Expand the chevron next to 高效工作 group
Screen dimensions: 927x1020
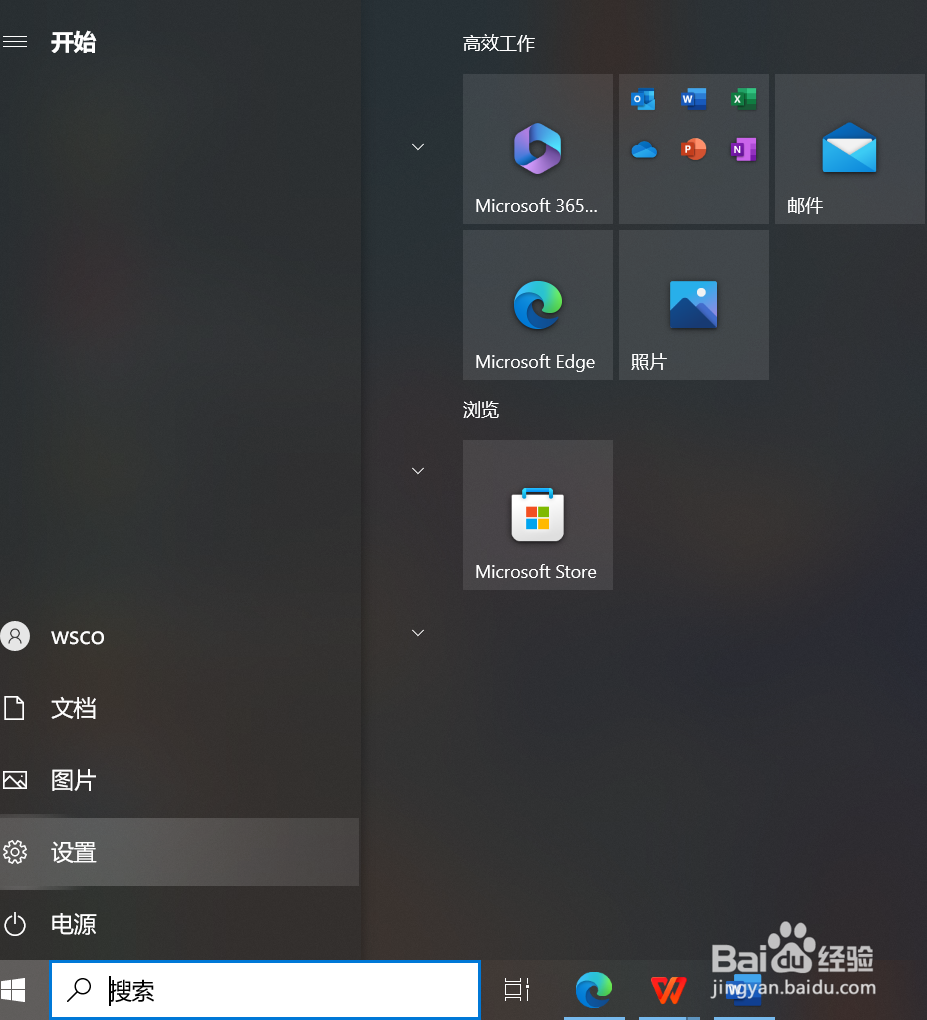(418, 147)
